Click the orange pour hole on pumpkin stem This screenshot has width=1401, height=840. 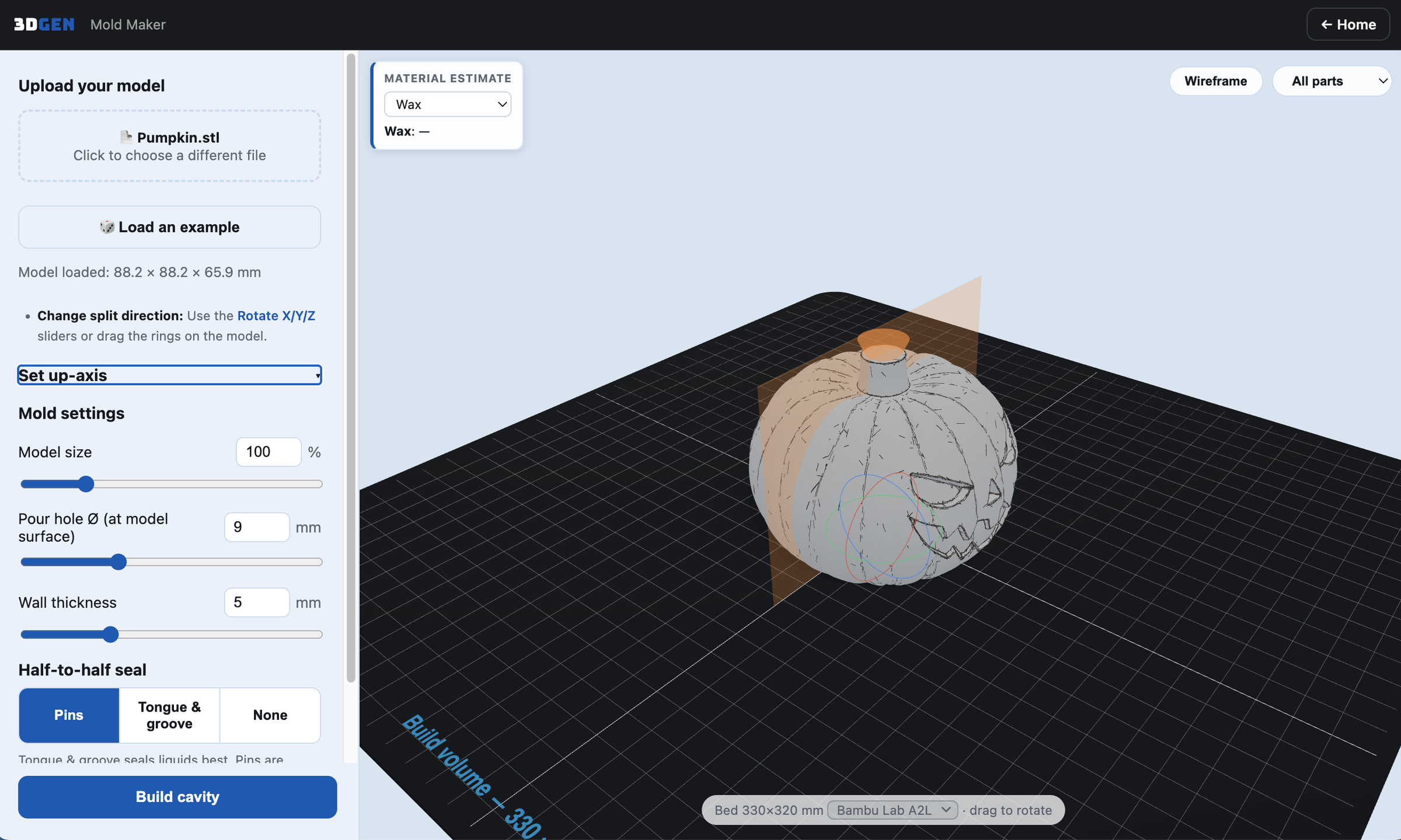click(x=883, y=344)
